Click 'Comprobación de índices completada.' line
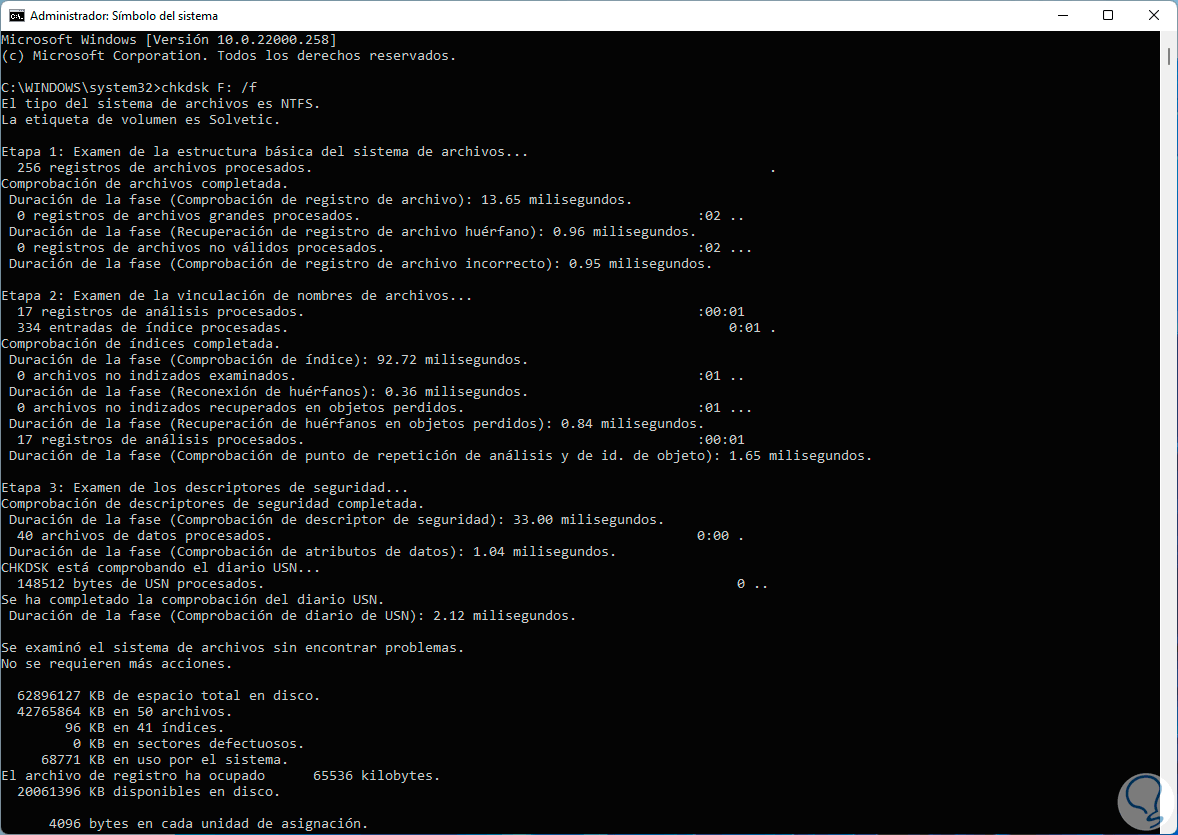 tap(140, 343)
